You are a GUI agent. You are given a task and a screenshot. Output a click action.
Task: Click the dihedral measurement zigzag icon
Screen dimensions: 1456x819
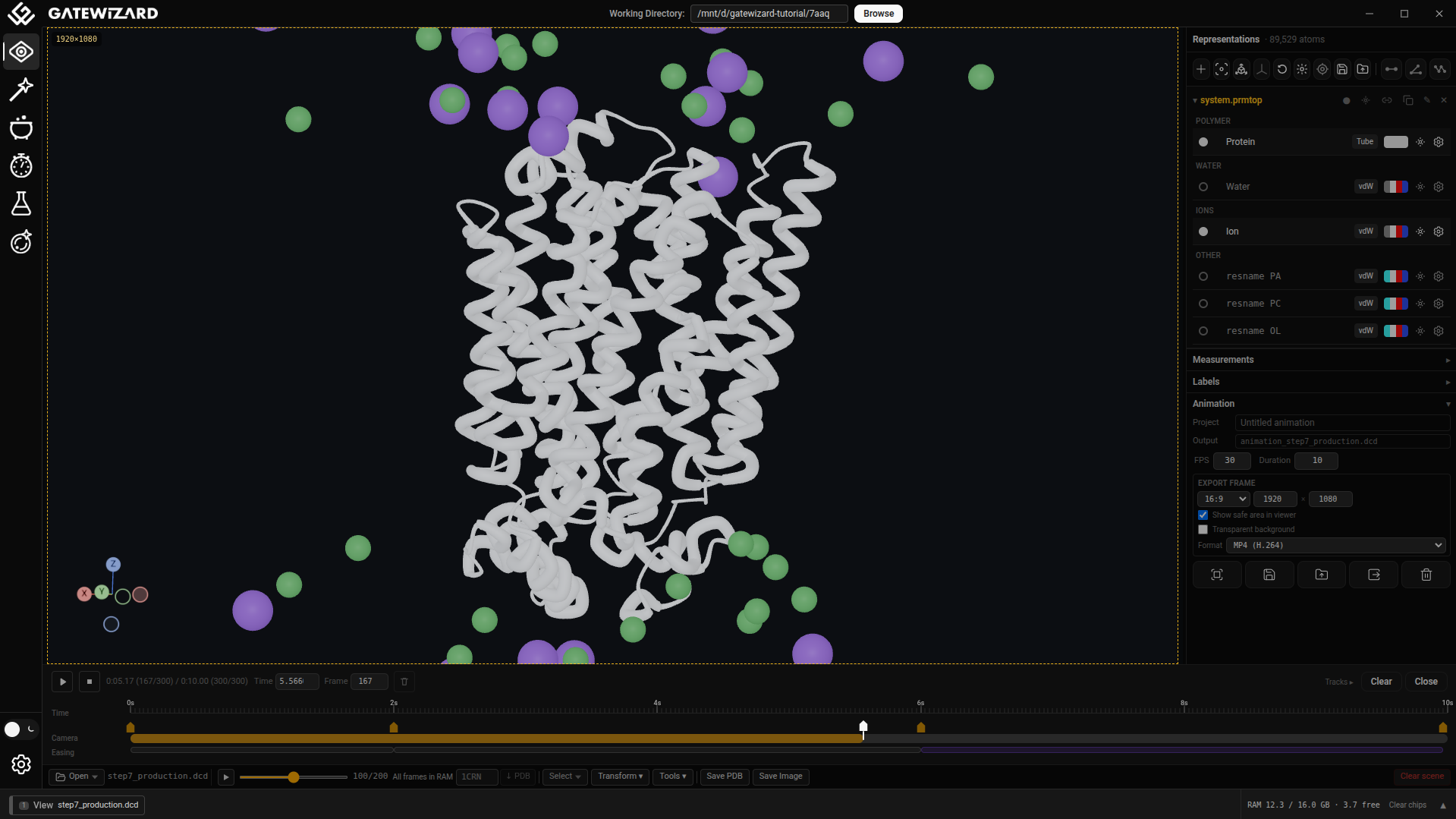1440,69
